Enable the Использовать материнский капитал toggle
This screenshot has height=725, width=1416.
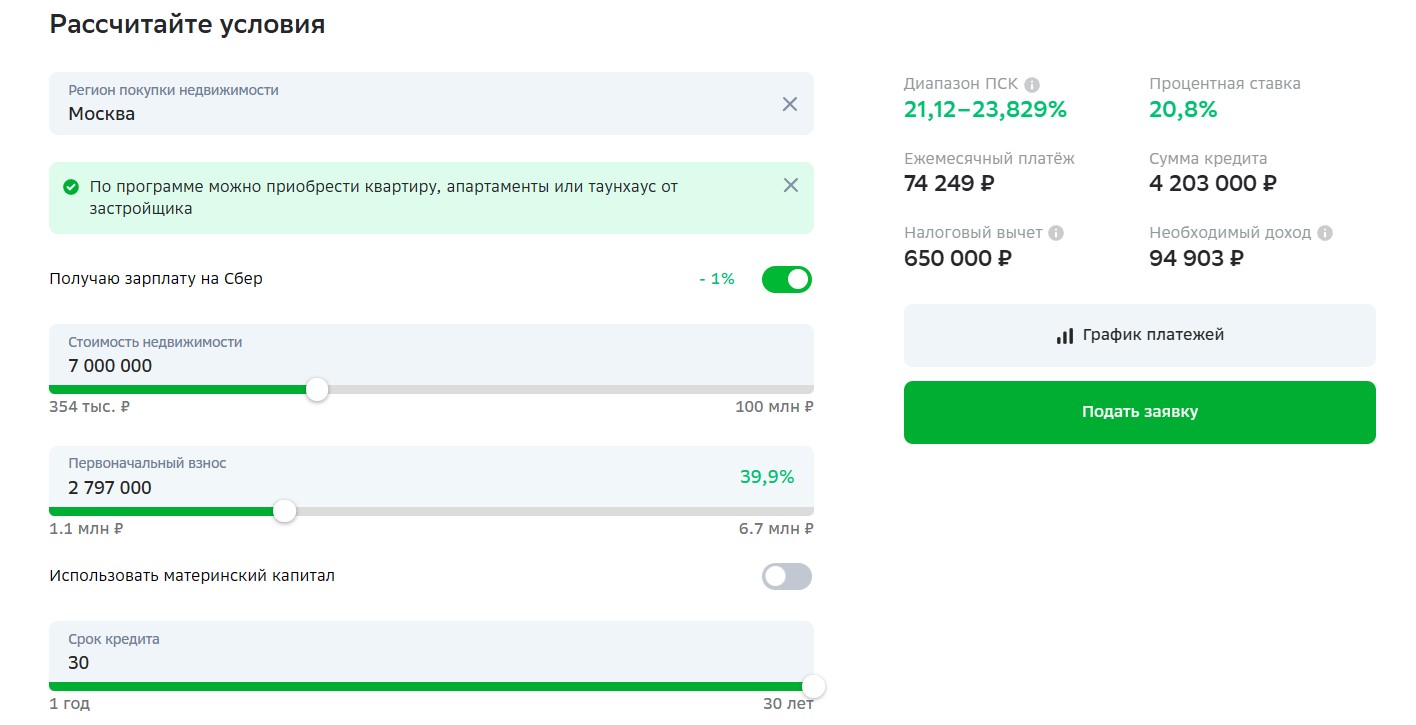(787, 577)
